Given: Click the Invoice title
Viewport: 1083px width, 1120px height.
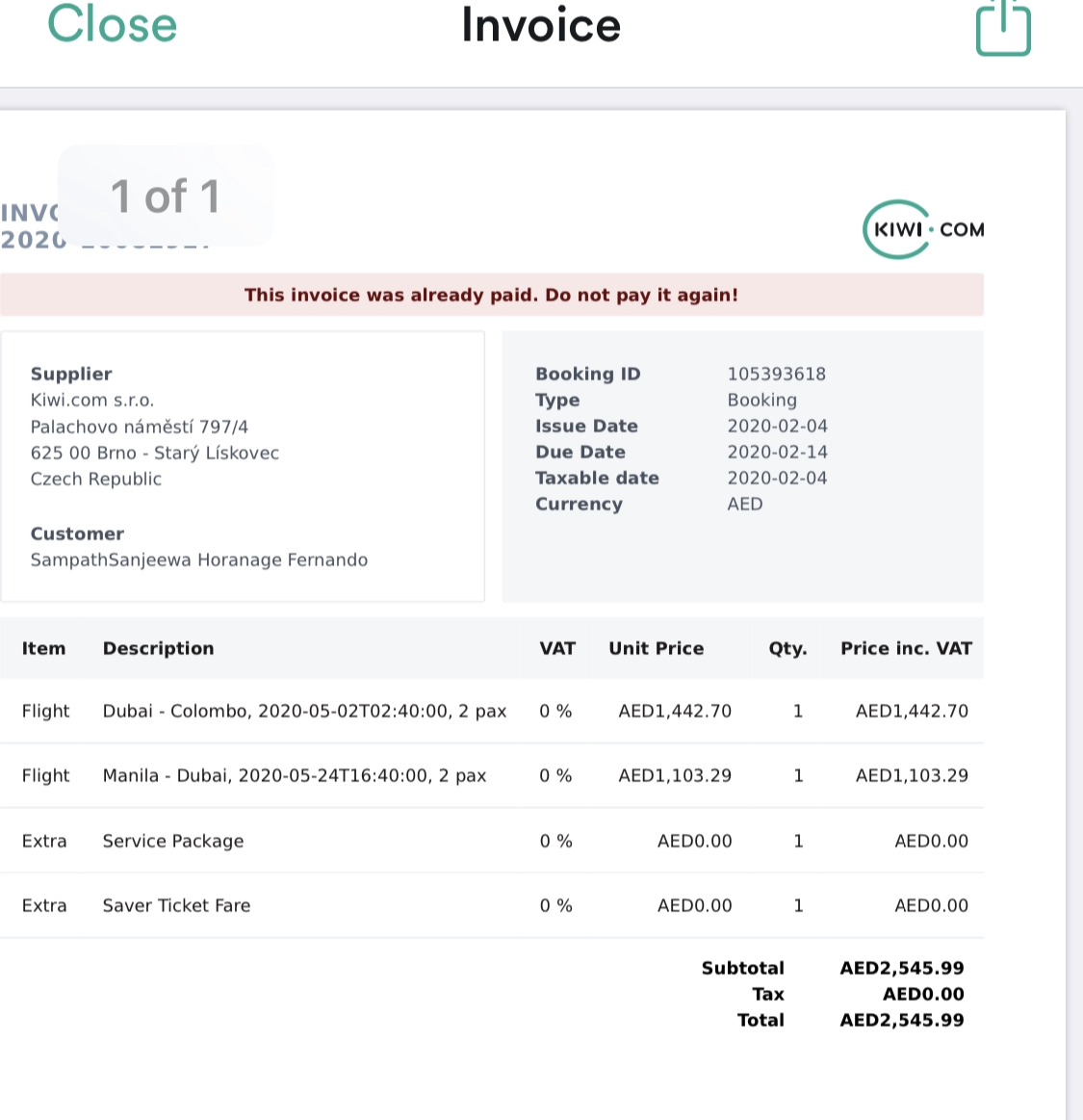Looking at the screenshot, I should click(x=541, y=26).
